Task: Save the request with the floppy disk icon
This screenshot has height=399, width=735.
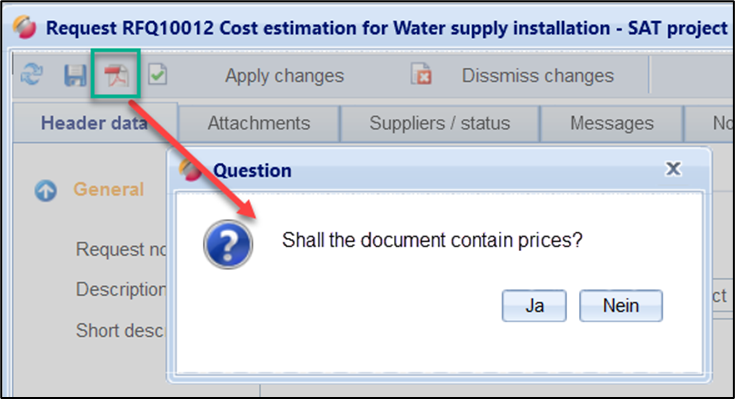Action: (75, 75)
